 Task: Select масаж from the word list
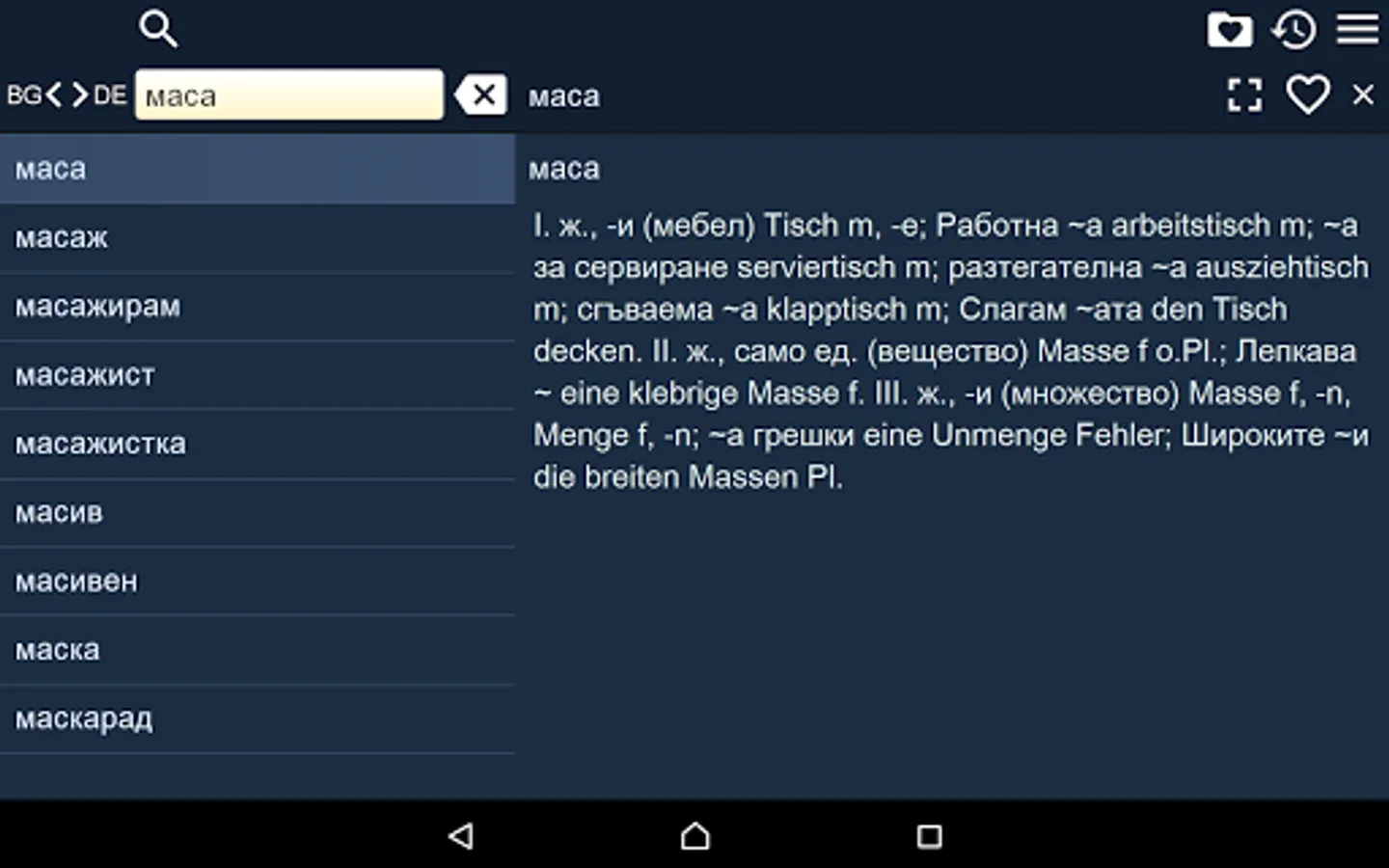click(x=257, y=237)
